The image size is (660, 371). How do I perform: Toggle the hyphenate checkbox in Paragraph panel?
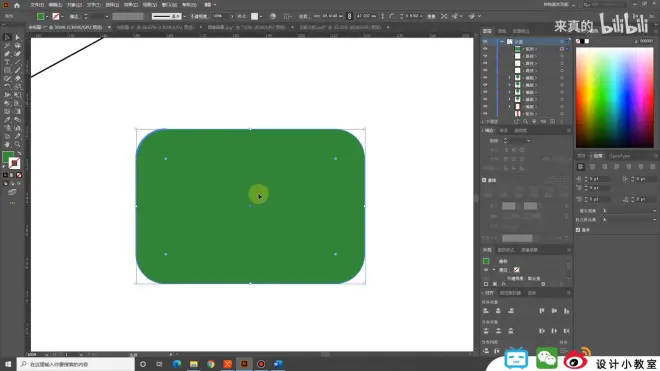pos(578,230)
